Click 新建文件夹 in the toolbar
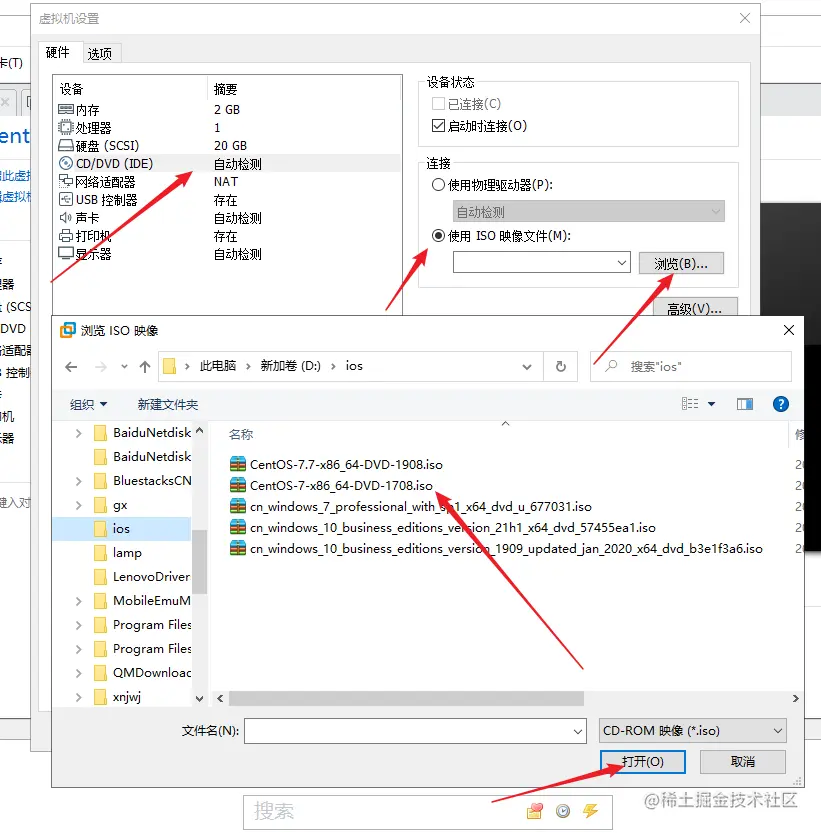821x833 pixels. (168, 405)
